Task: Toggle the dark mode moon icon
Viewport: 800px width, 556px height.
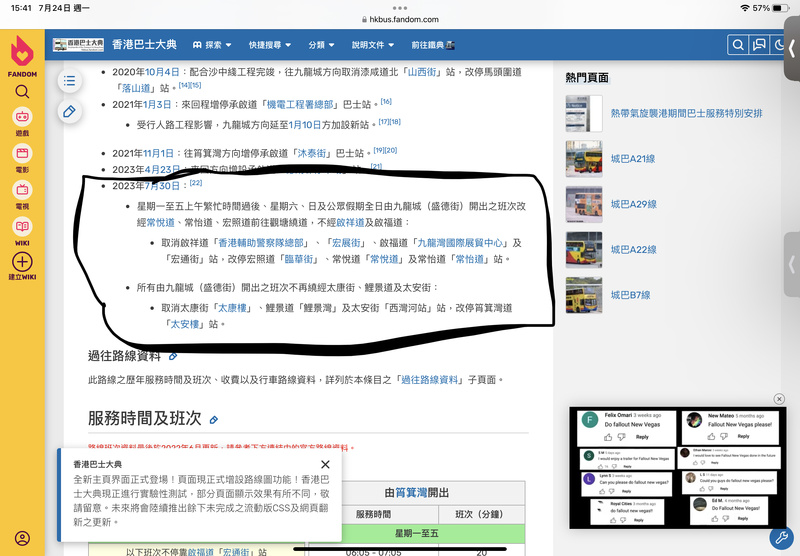Action: tap(779, 45)
